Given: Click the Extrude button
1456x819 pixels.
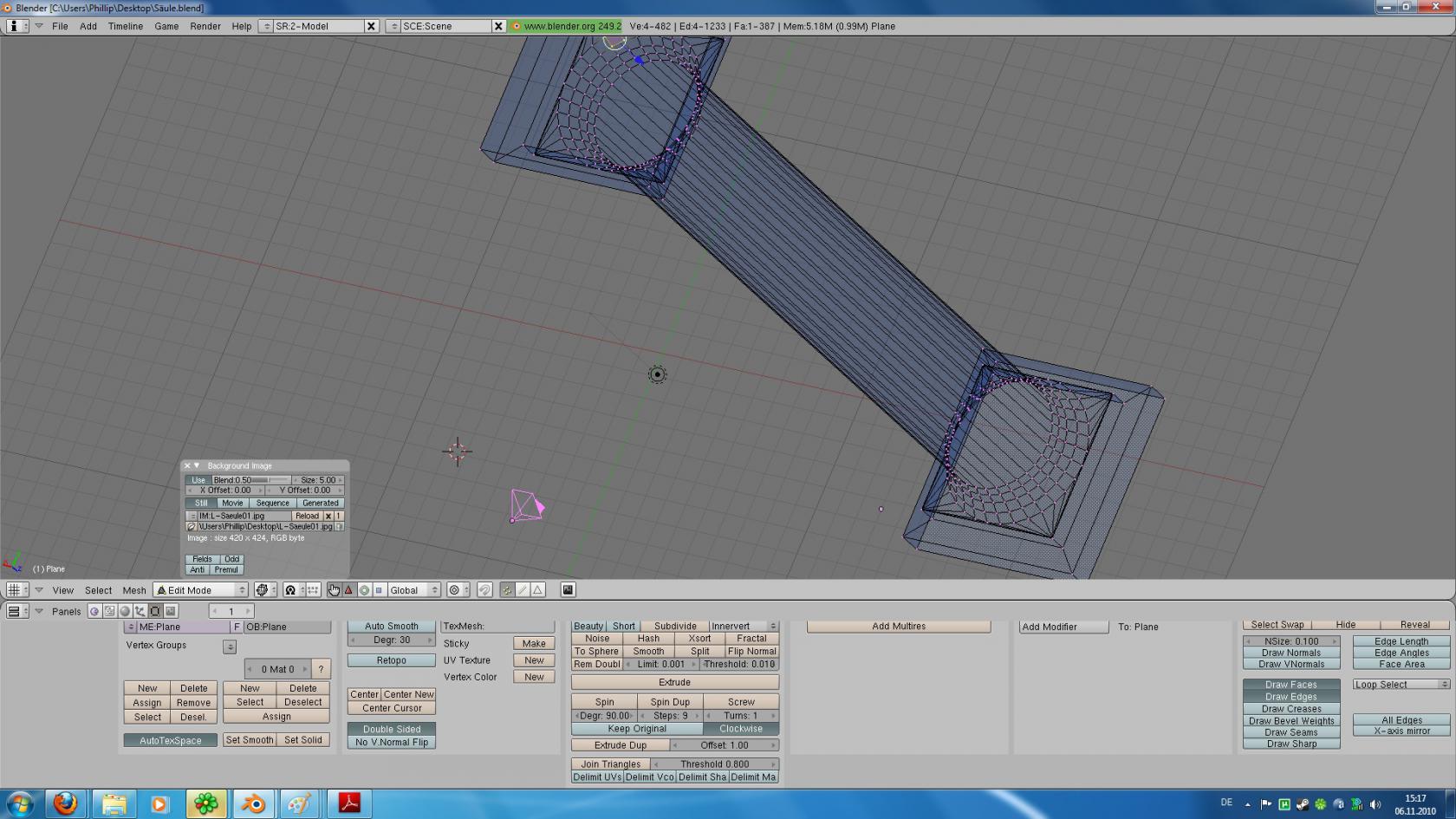Looking at the screenshot, I should tap(674, 683).
